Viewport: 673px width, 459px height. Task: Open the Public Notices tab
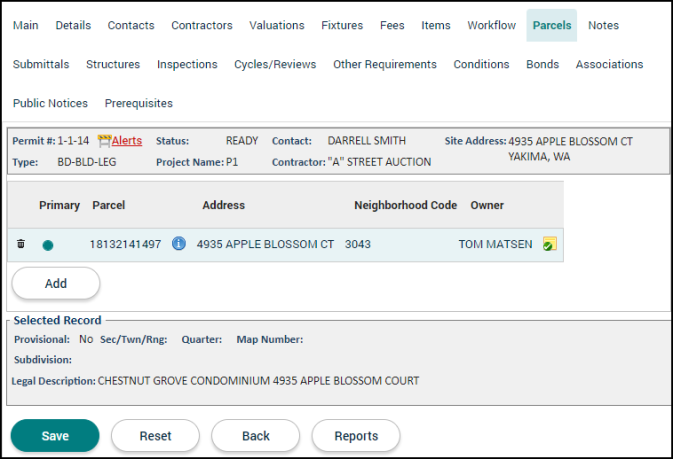point(50,103)
